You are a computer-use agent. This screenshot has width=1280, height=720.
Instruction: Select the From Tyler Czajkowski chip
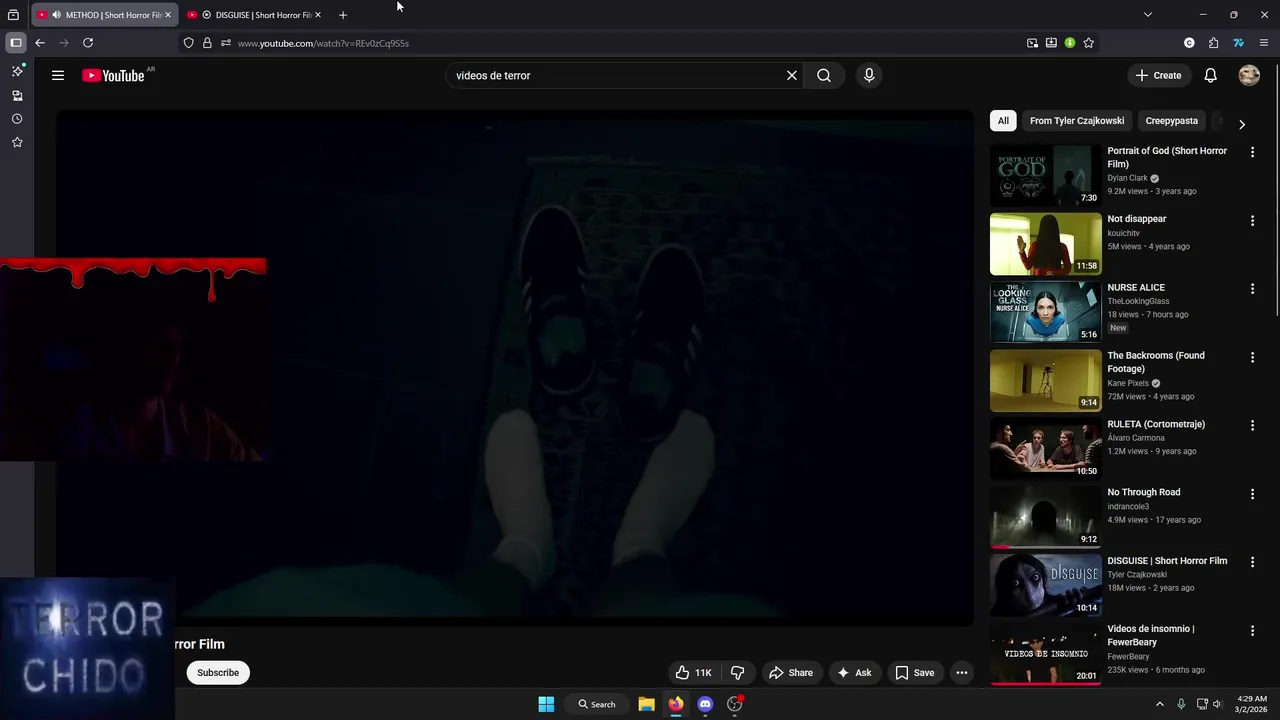pyautogui.click(x=1077, y=121)
